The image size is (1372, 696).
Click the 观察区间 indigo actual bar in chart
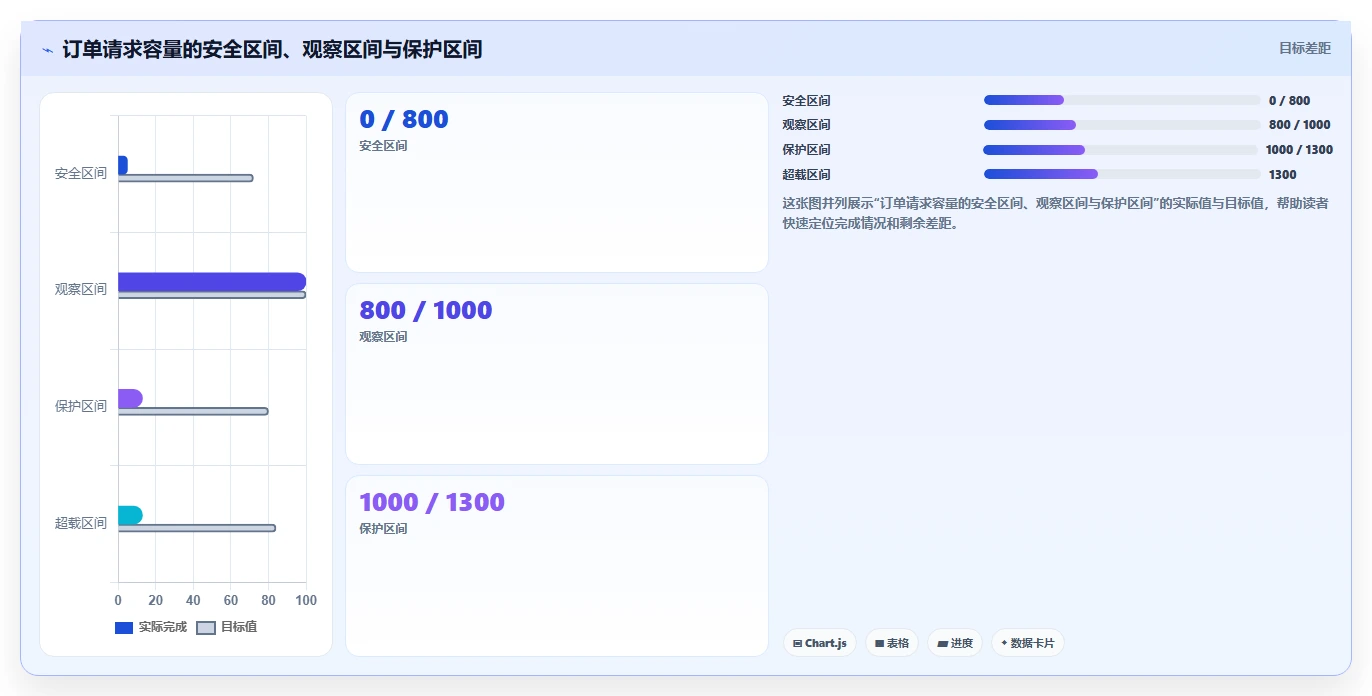[212, 282]
